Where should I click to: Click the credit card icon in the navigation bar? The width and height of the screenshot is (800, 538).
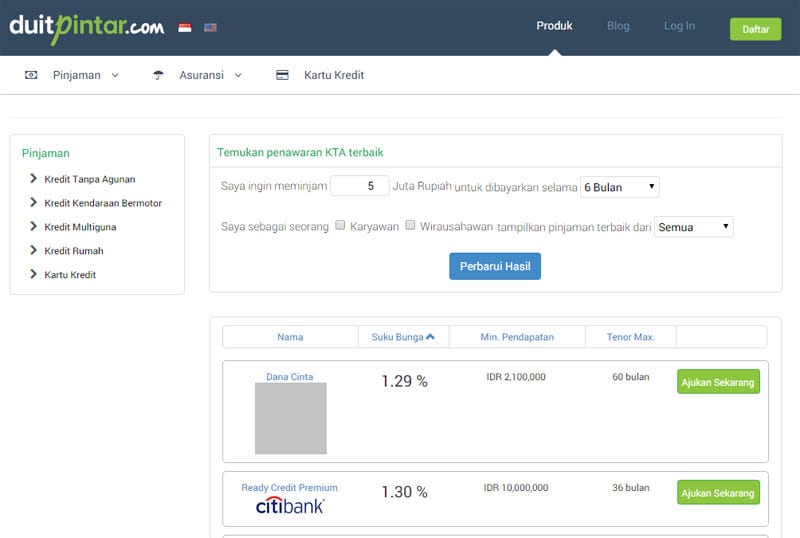click(282, 75)
